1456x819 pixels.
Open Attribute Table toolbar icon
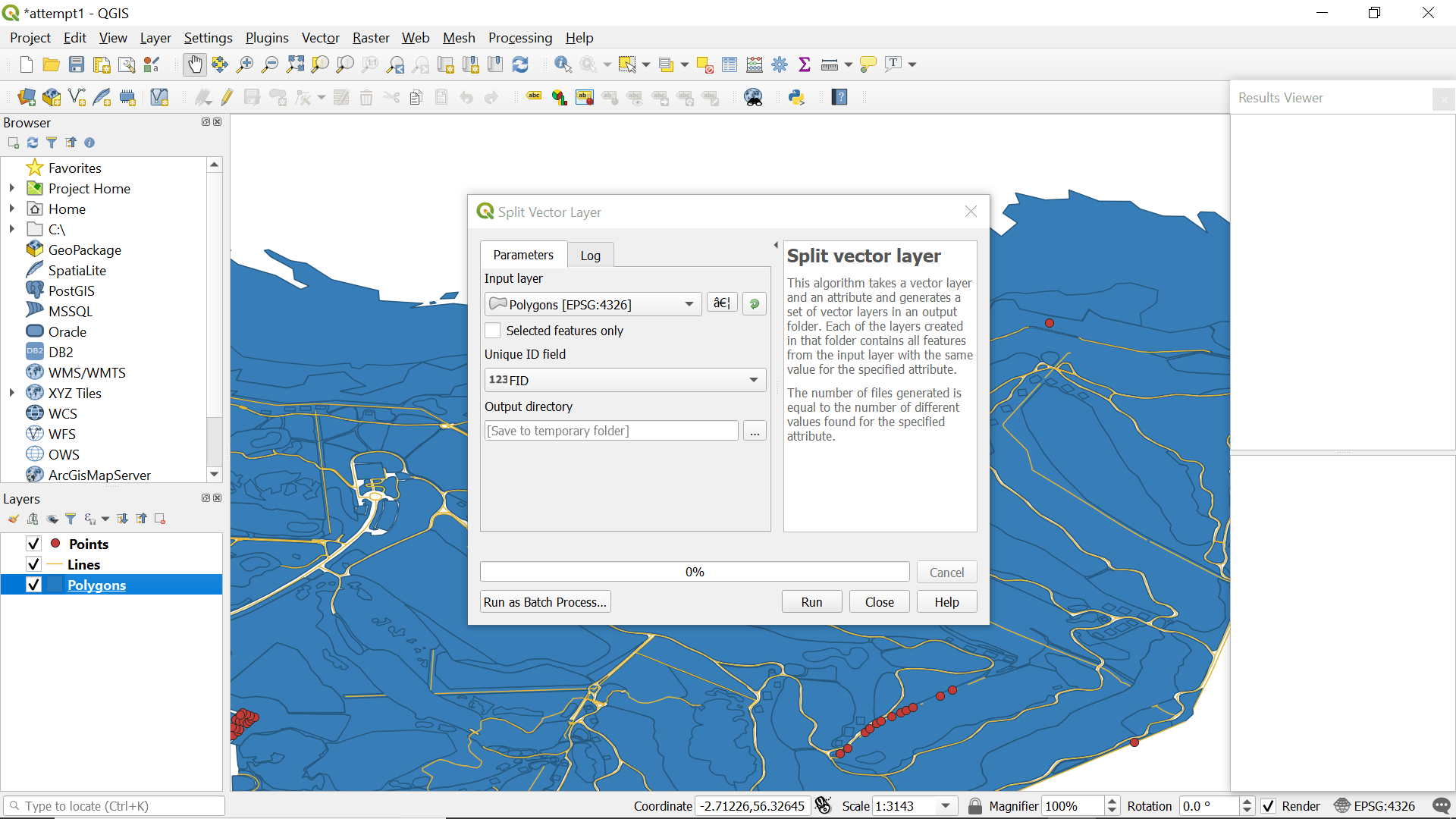730,65
